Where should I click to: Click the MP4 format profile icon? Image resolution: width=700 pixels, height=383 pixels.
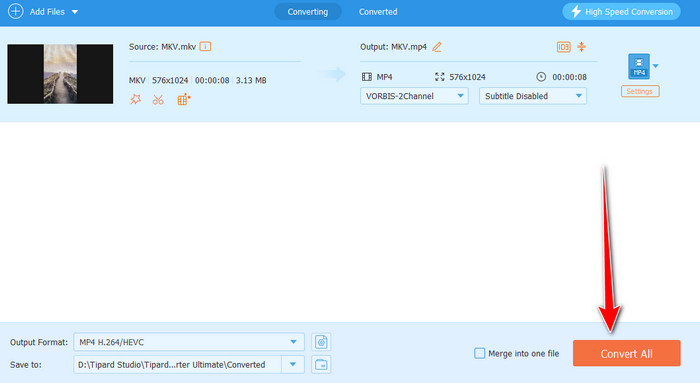click(639, 67)
